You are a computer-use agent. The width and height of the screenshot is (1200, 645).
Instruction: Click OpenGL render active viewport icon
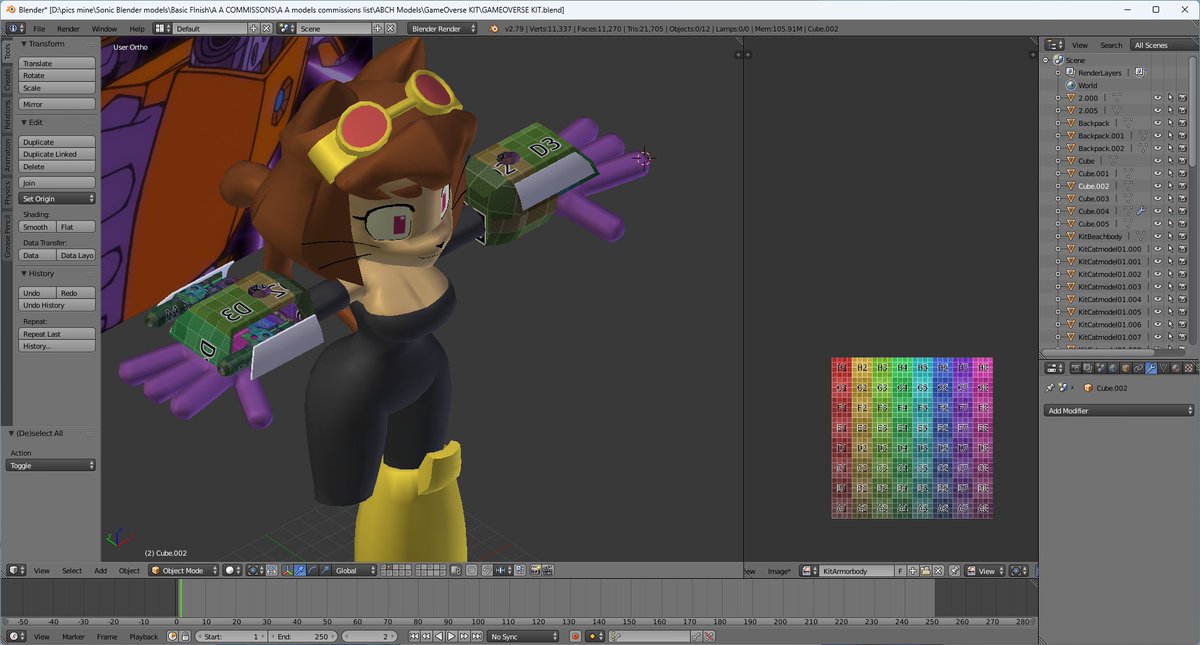(535, 570)
